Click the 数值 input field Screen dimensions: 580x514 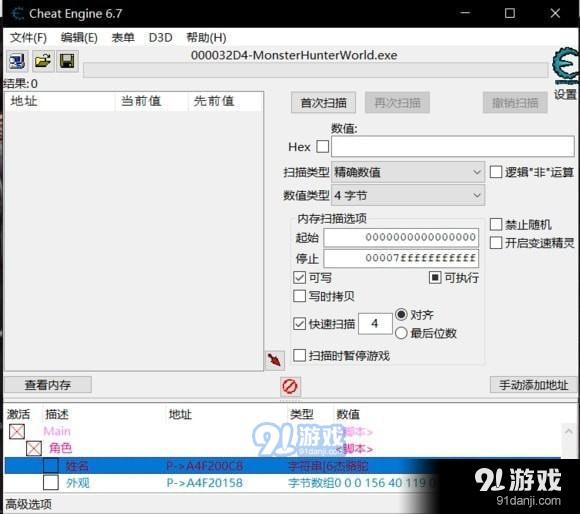(x=453, y=146)
